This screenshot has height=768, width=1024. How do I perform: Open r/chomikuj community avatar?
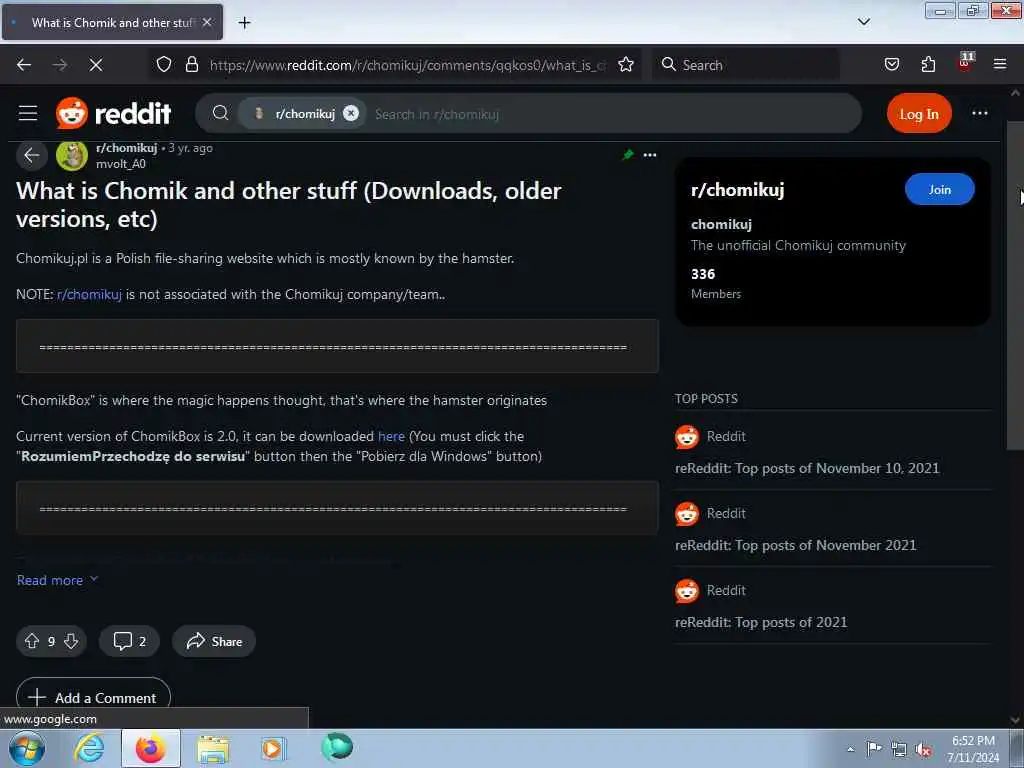point(72,155)
